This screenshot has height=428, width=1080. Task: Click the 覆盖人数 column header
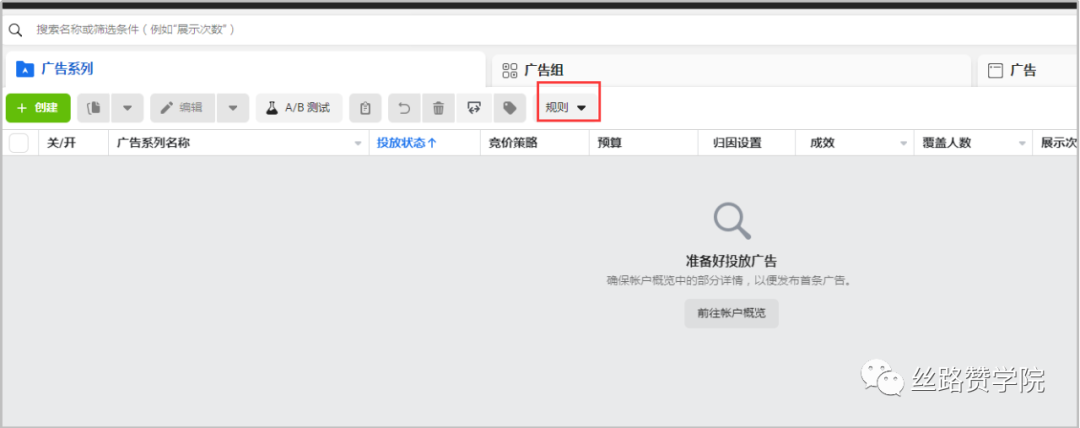[x=973, y=143]
